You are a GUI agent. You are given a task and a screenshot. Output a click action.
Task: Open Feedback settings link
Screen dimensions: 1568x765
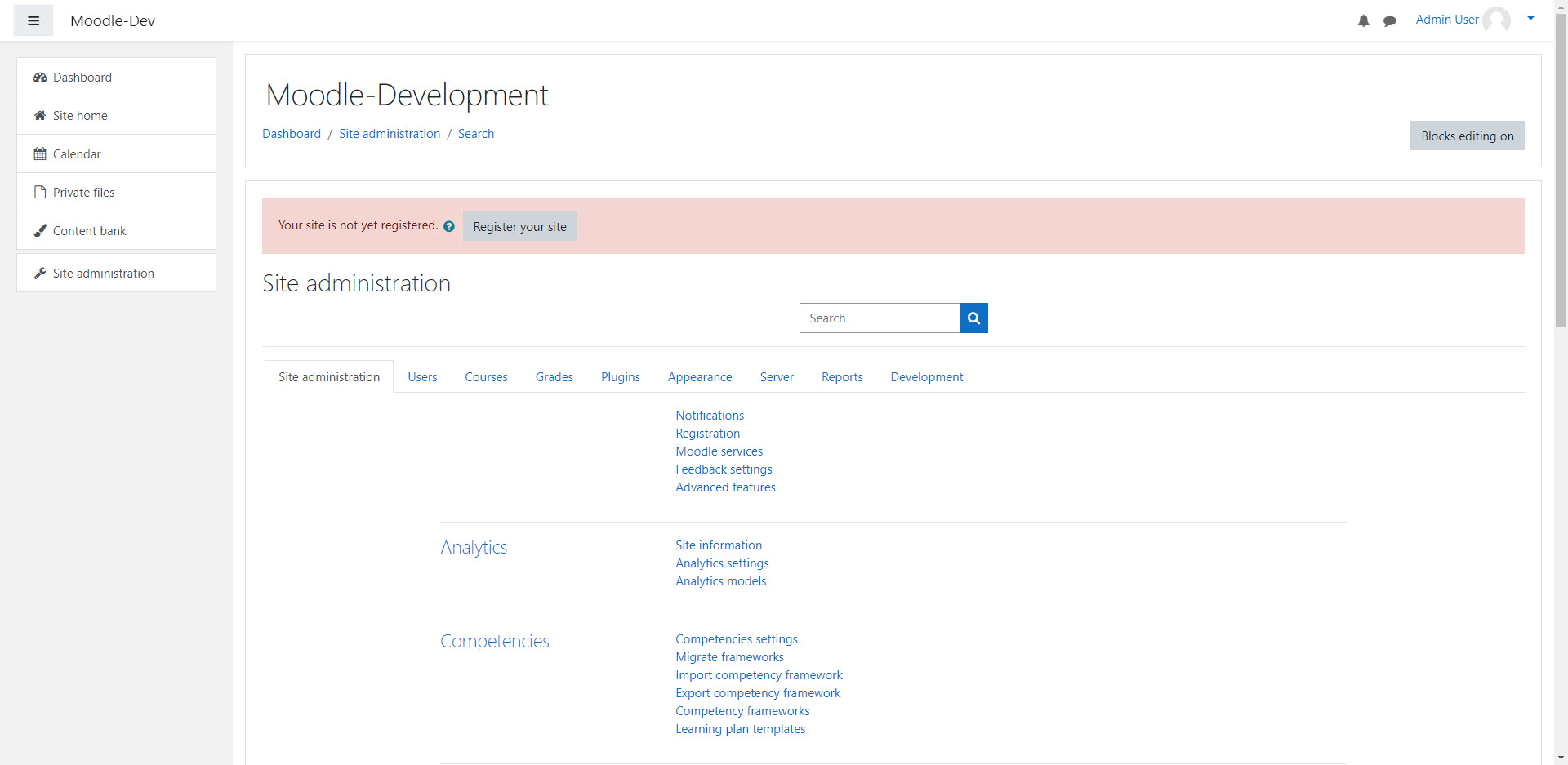[x=724, y=469]
